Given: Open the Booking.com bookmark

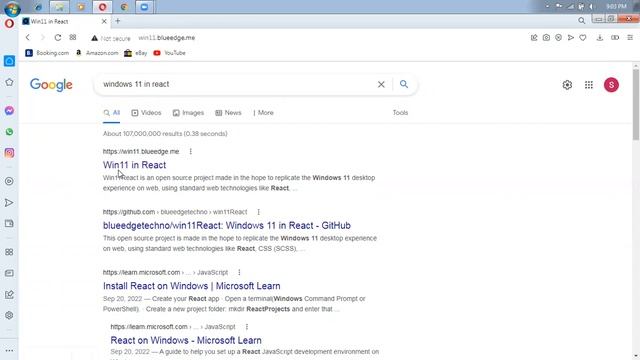Looking at the screenshot, I should pos(47,53).
